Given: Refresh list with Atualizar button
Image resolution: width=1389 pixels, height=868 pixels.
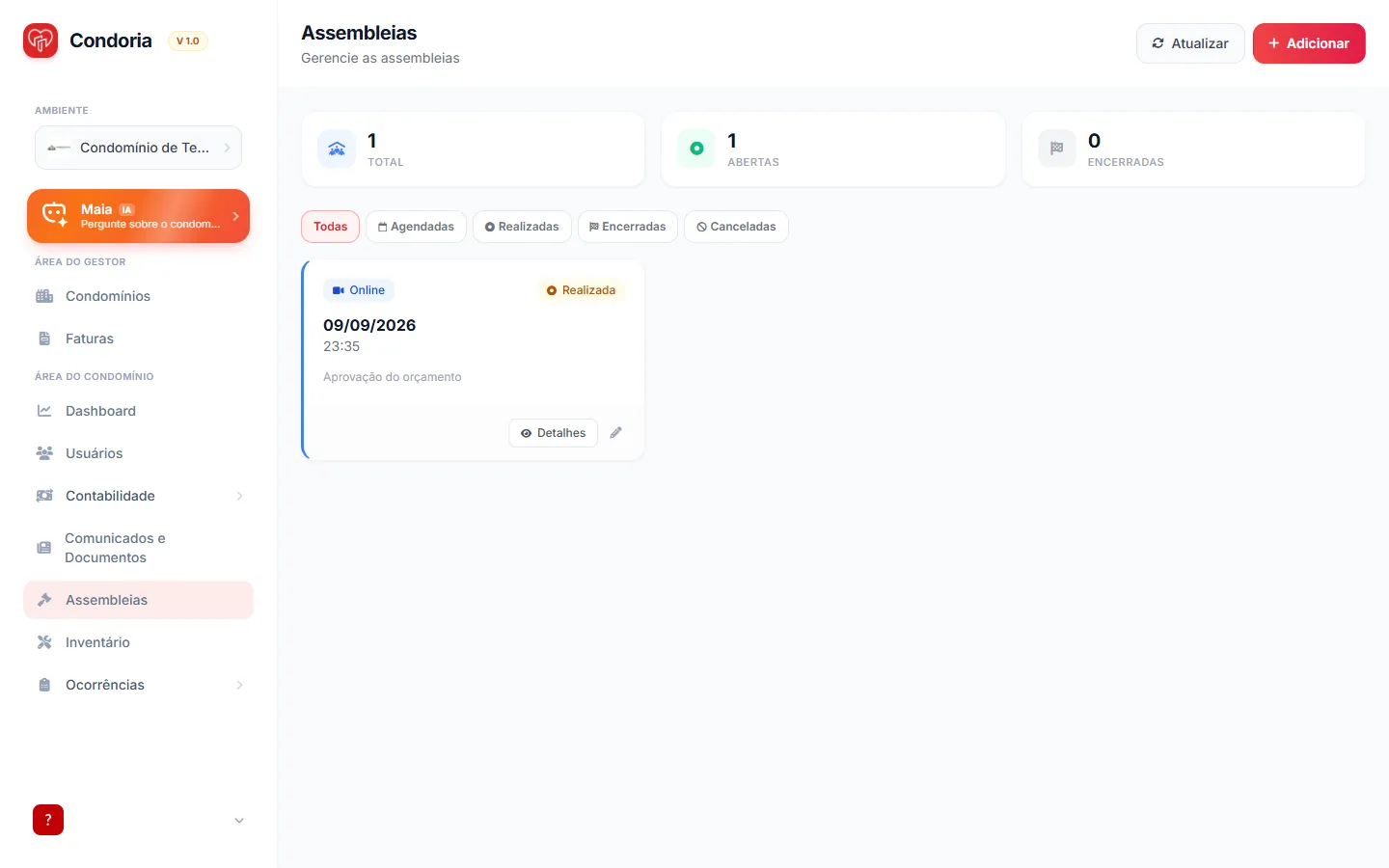Looking at the screenshot, I should (x=1190, y=43).
